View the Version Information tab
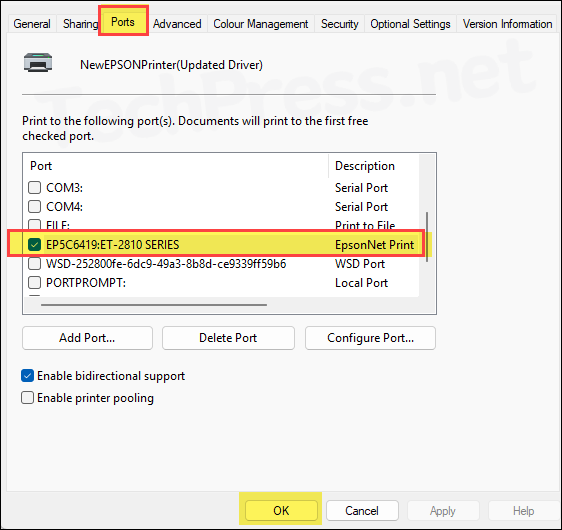Image resolution: width=562 pixels, height=530 pixels. 508,24
